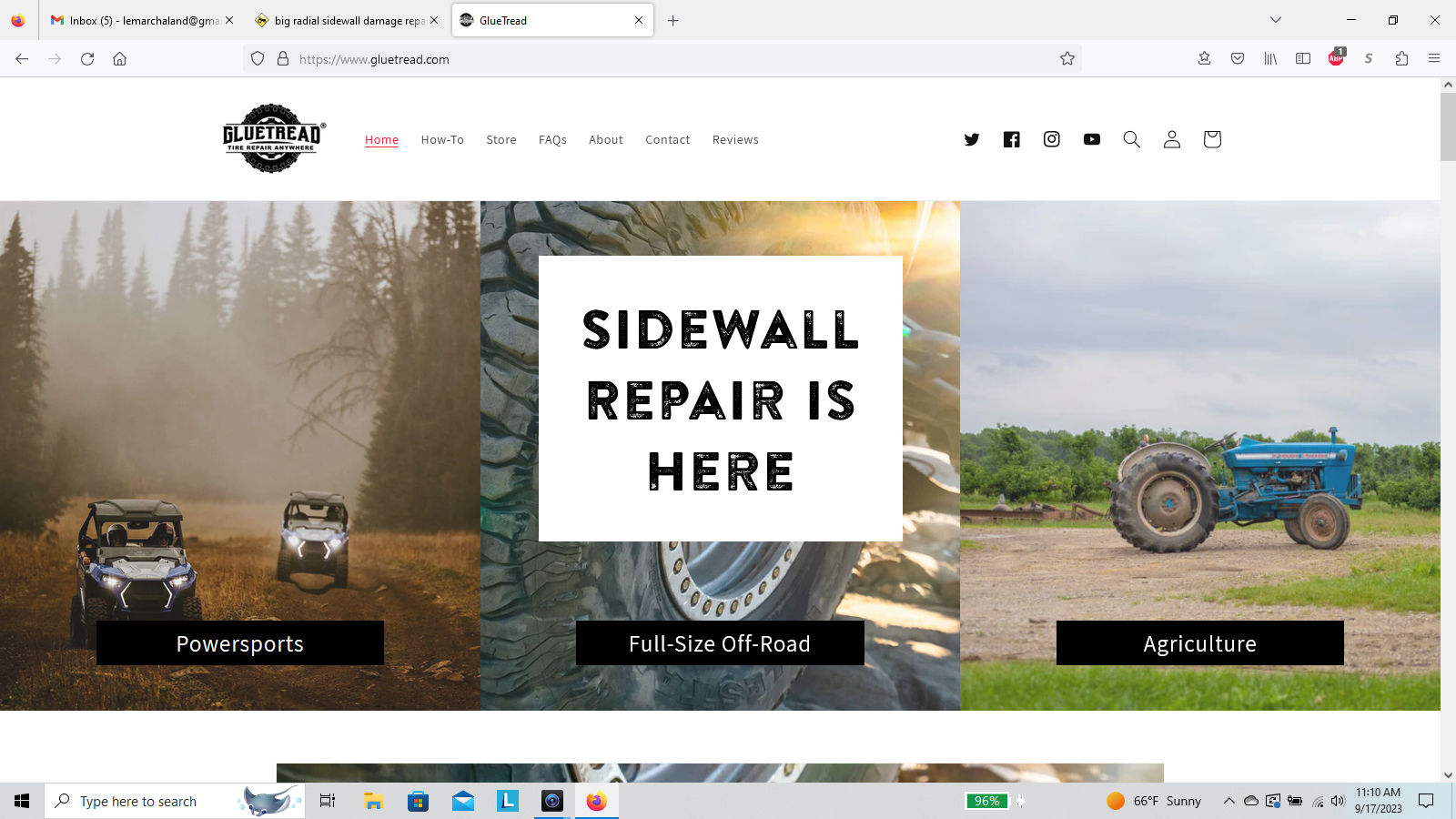Open GlueTread Twitter page icon
The height and width of the screenshot is (819, 1456).
tap(972, 139)
